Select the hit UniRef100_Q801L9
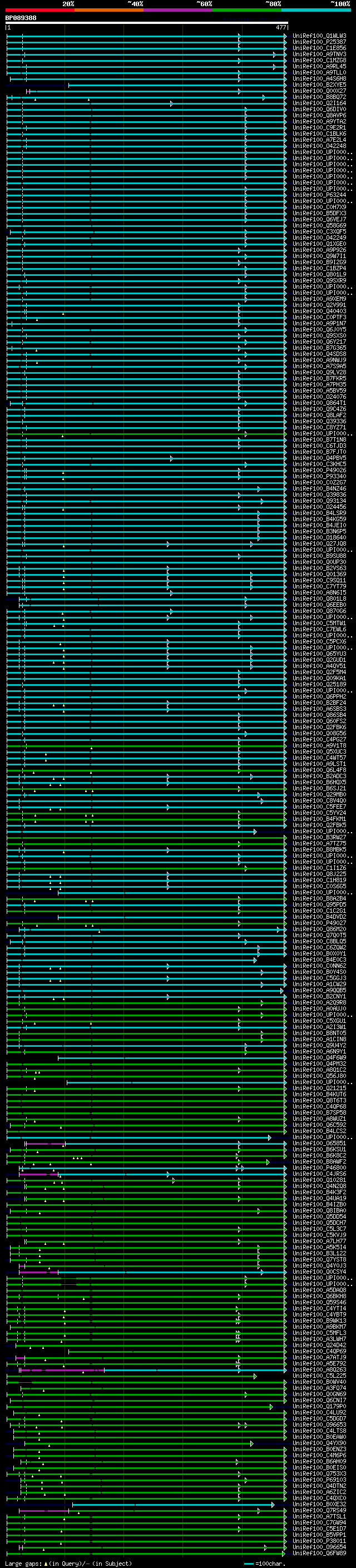 point(319,275)
